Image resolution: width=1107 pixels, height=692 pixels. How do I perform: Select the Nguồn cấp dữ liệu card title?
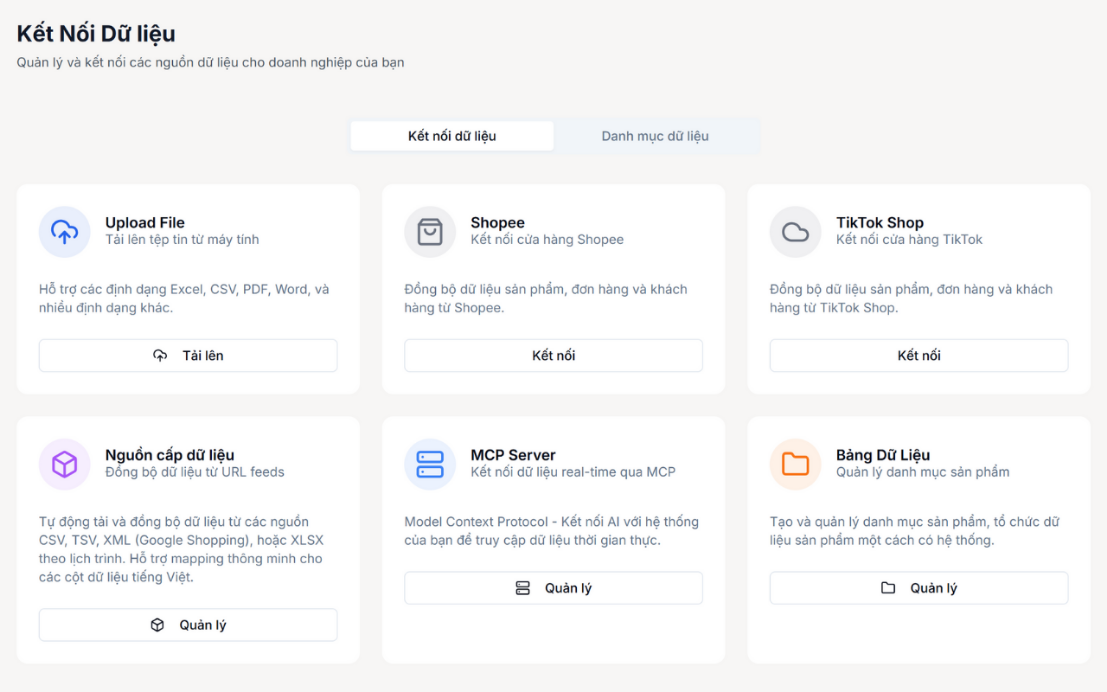pyautogui.click(x=170, y=455)
